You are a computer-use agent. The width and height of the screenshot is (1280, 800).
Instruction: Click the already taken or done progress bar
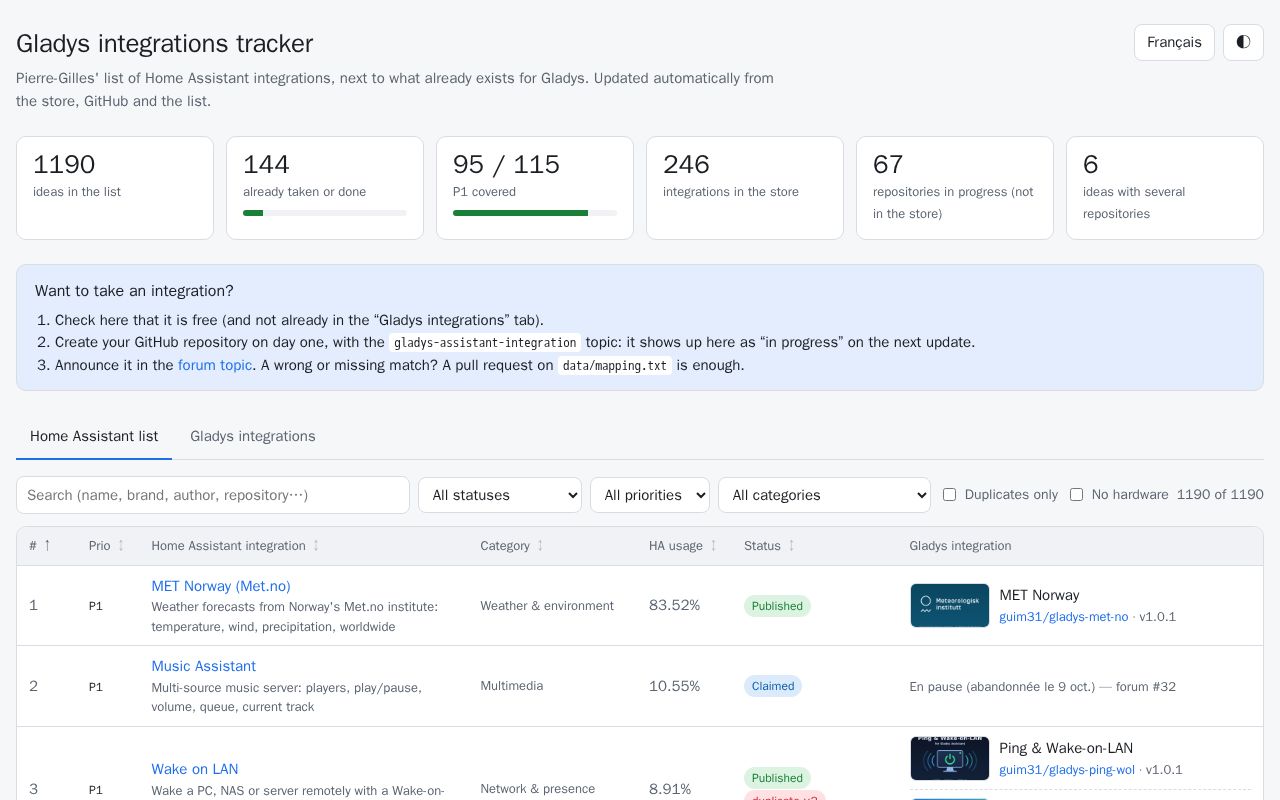click(325, 213)
